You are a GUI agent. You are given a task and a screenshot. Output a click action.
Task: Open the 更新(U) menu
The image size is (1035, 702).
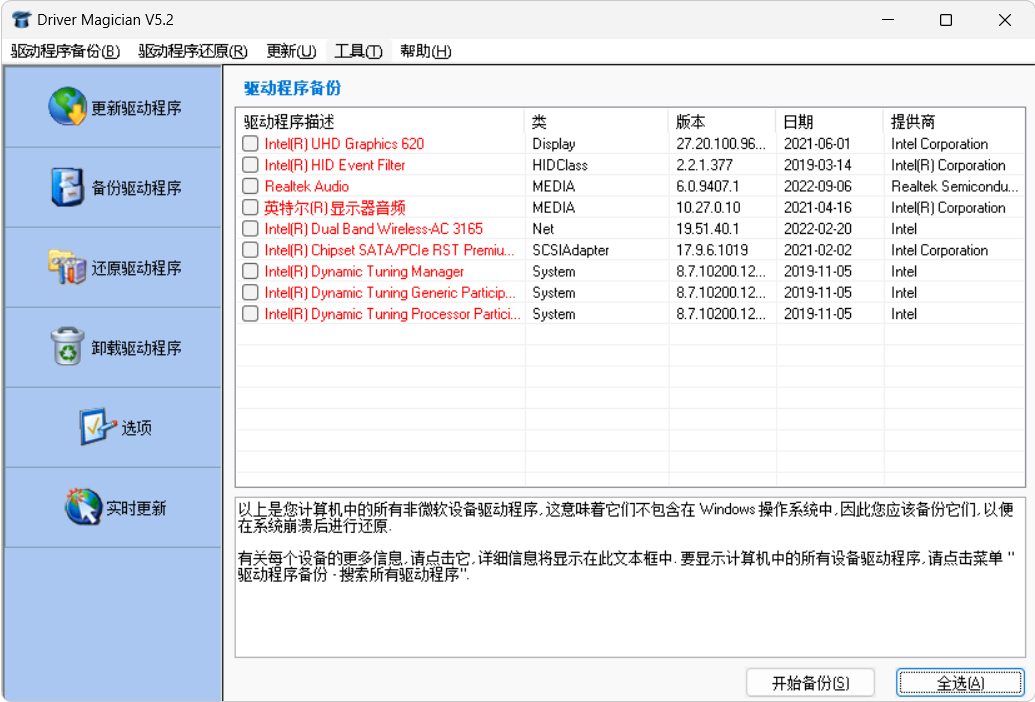point(291,51)
